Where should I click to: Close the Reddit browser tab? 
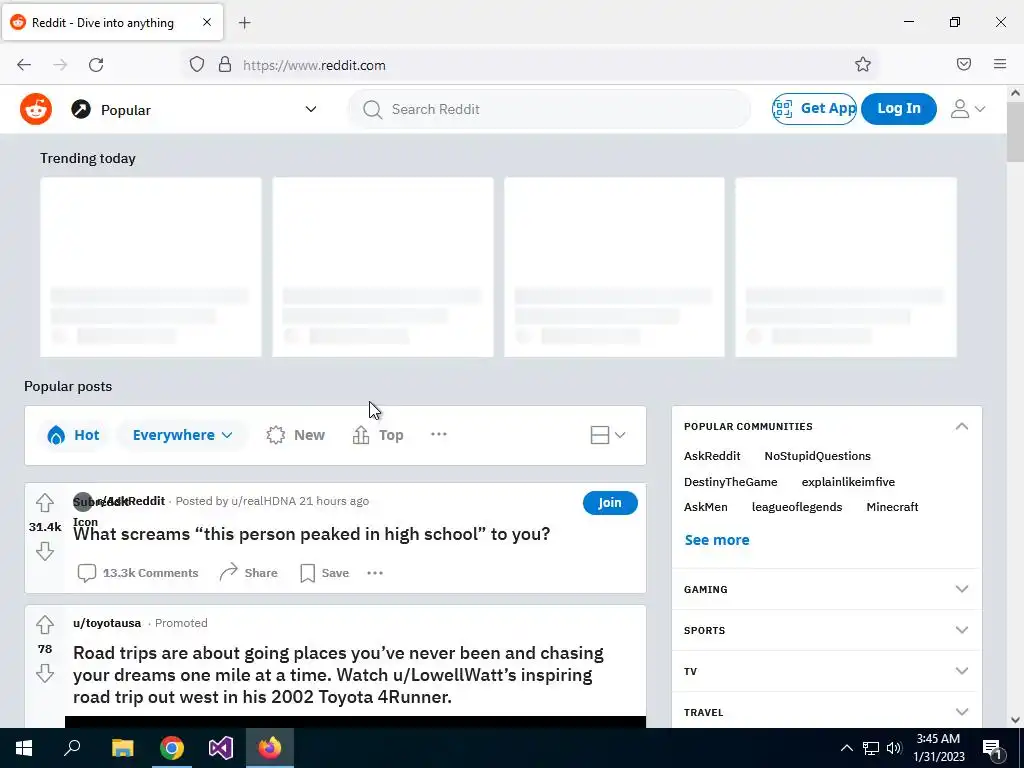pos(207,22)
